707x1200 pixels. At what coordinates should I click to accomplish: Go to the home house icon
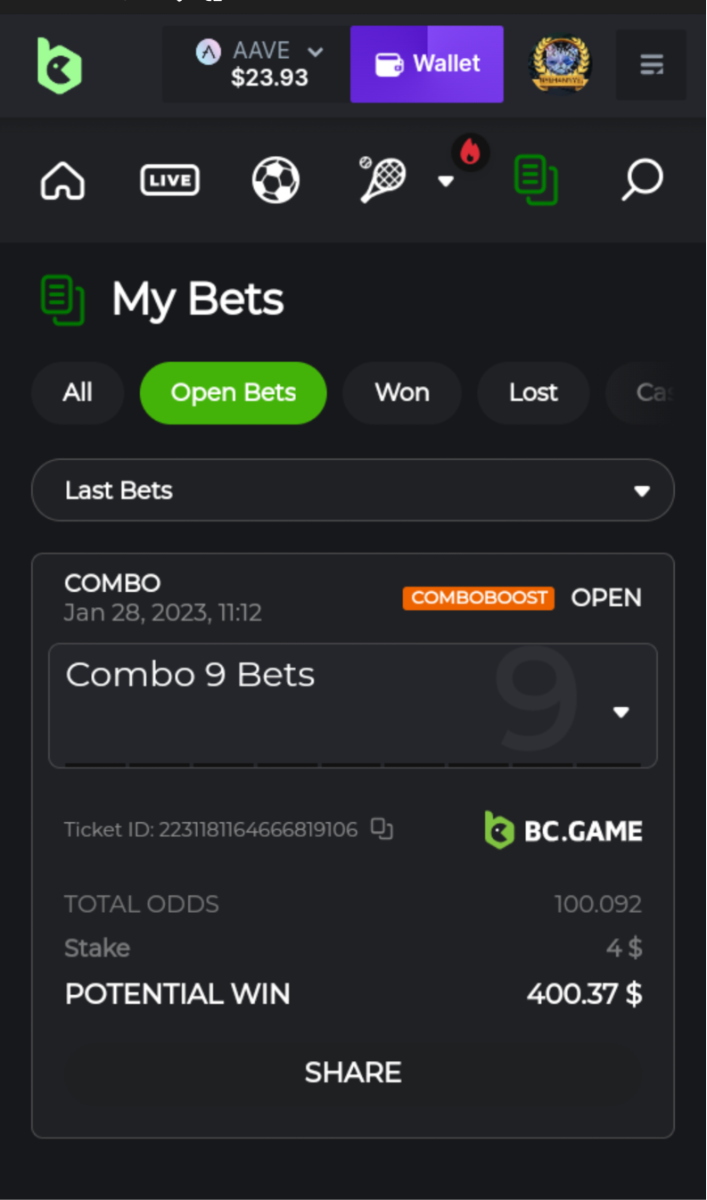62,181
